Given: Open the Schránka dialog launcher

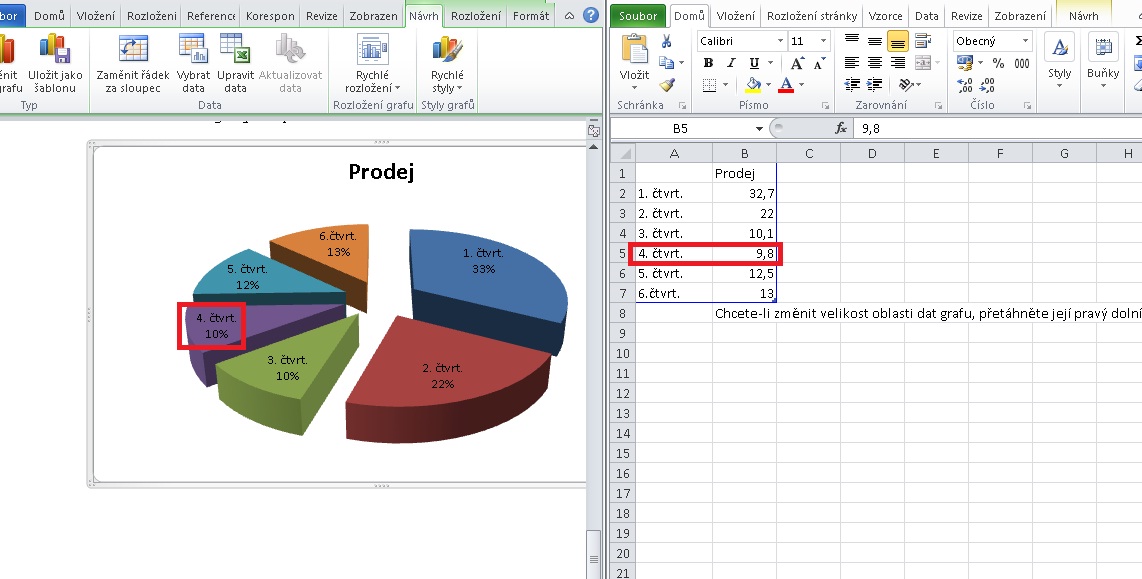Looking at the screenshot, I should point(682,106).
